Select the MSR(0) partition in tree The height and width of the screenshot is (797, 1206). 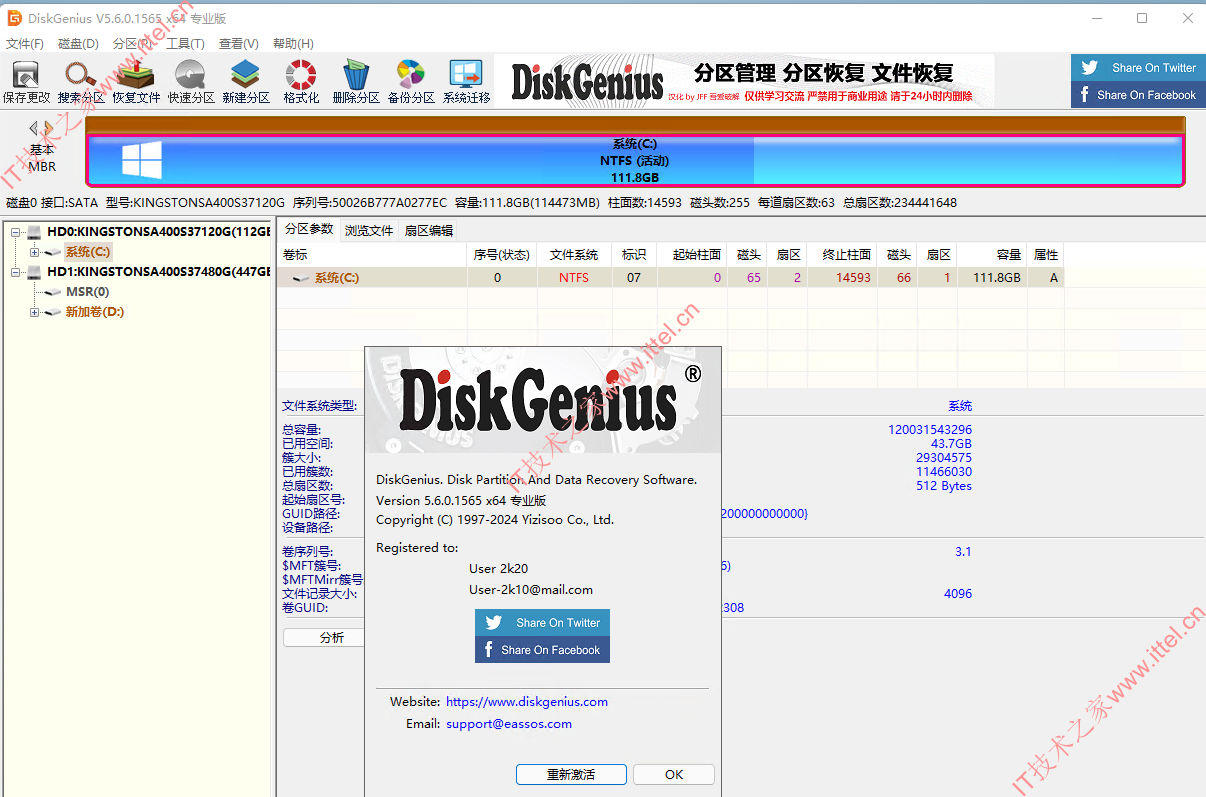87,292
